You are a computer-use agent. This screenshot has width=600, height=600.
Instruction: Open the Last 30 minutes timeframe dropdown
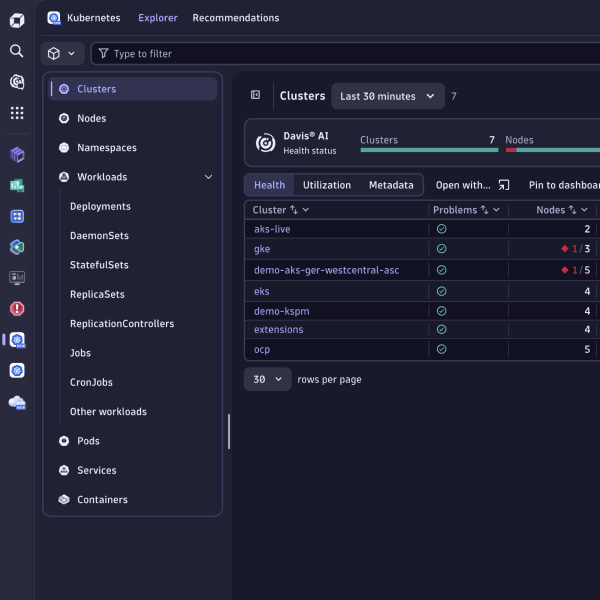388,96
